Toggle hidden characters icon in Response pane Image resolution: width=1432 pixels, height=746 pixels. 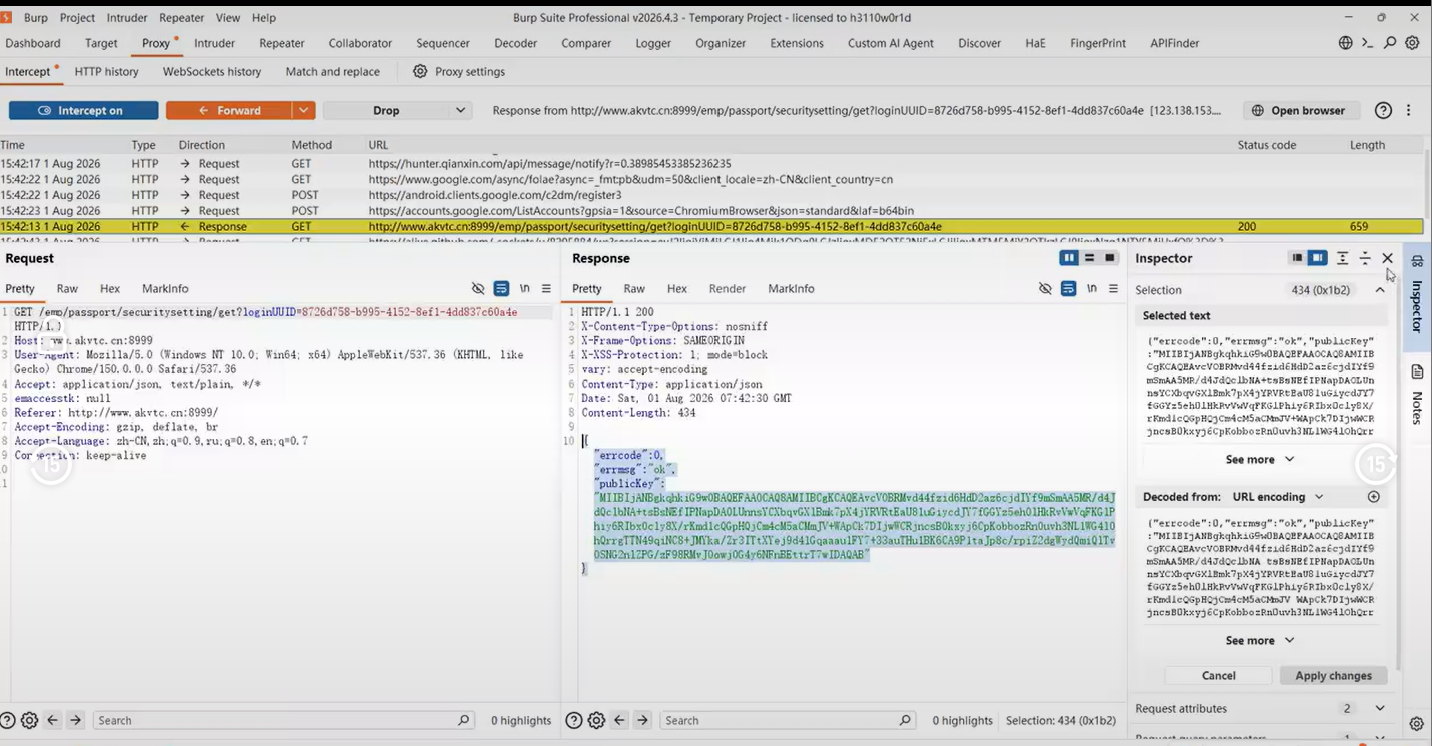pyautogui.click(x=1045, y=288)
